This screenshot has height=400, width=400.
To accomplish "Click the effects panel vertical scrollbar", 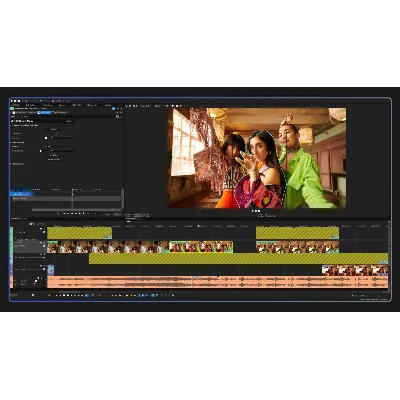I will 122,199.
